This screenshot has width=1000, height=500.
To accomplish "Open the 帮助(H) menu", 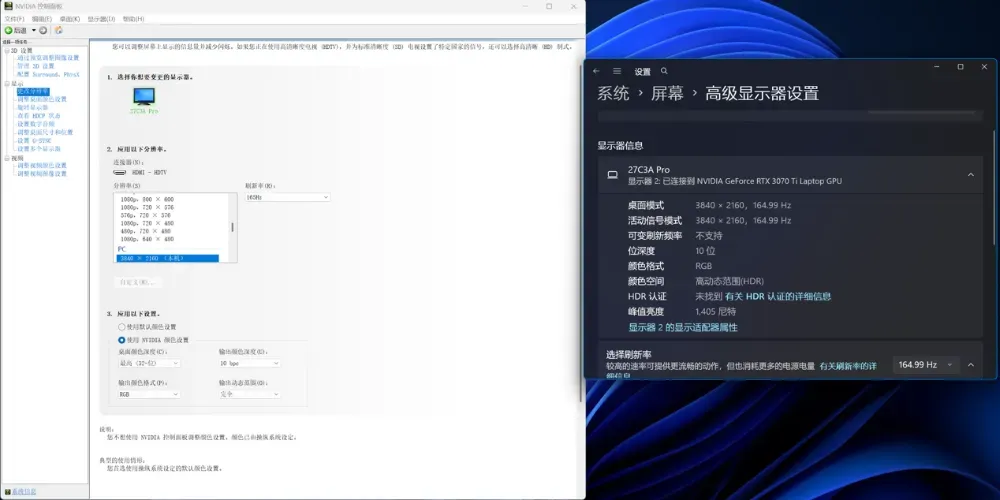I will tap(133, 19).
